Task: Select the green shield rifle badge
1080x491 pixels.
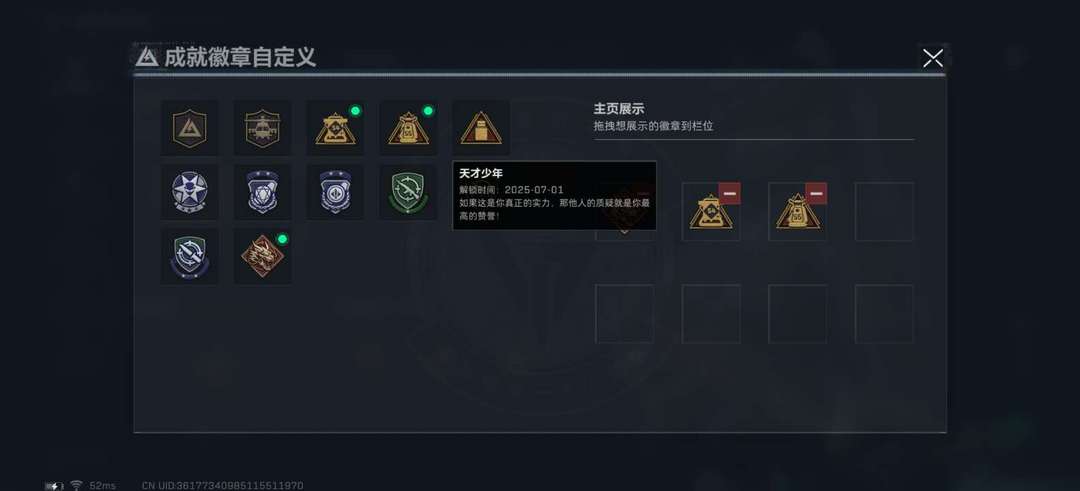Action: coord(408,192)
